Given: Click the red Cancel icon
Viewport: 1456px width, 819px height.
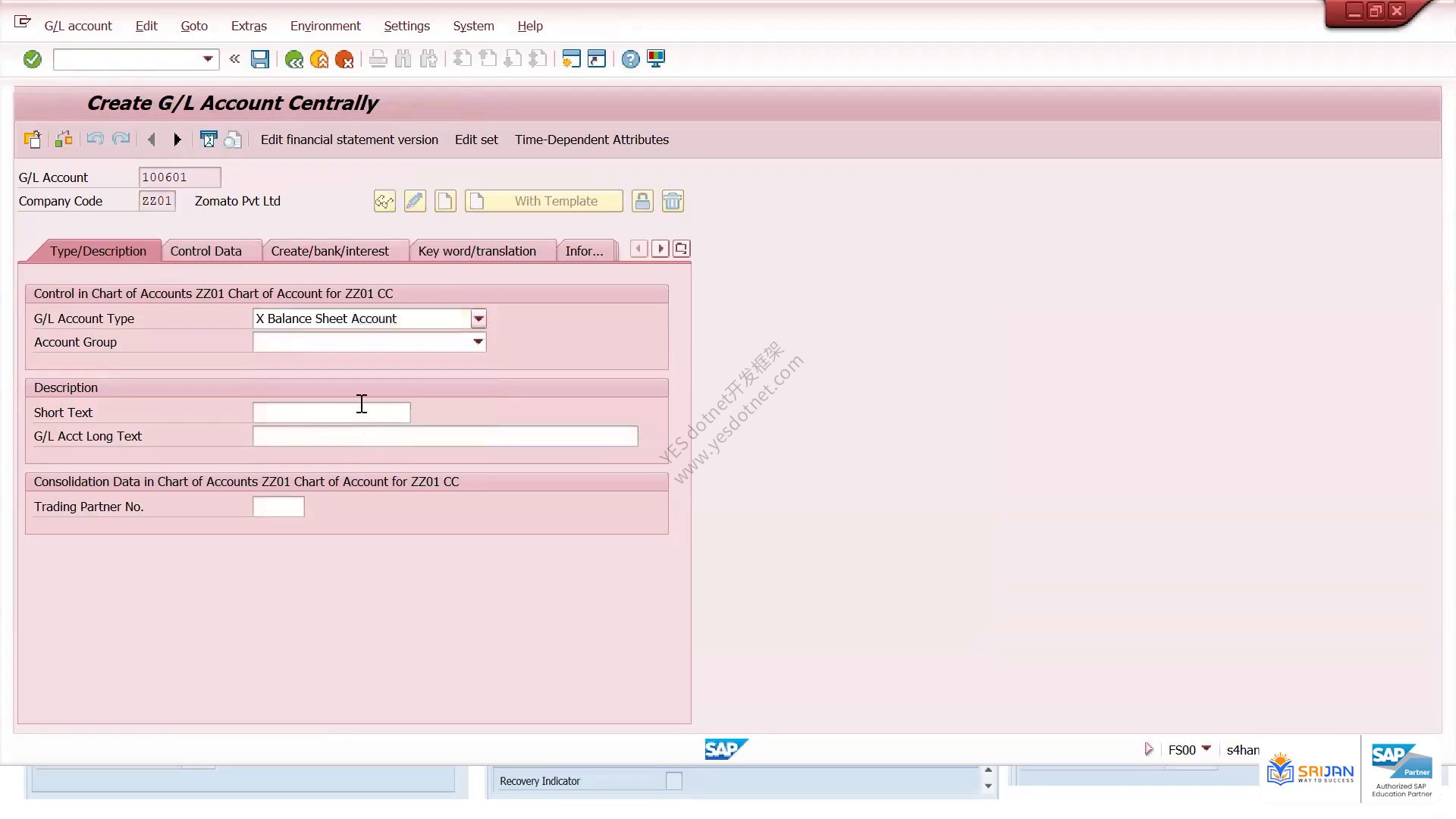Looking at the screenshot, I should pyautogui.click(x=344, y=59).
